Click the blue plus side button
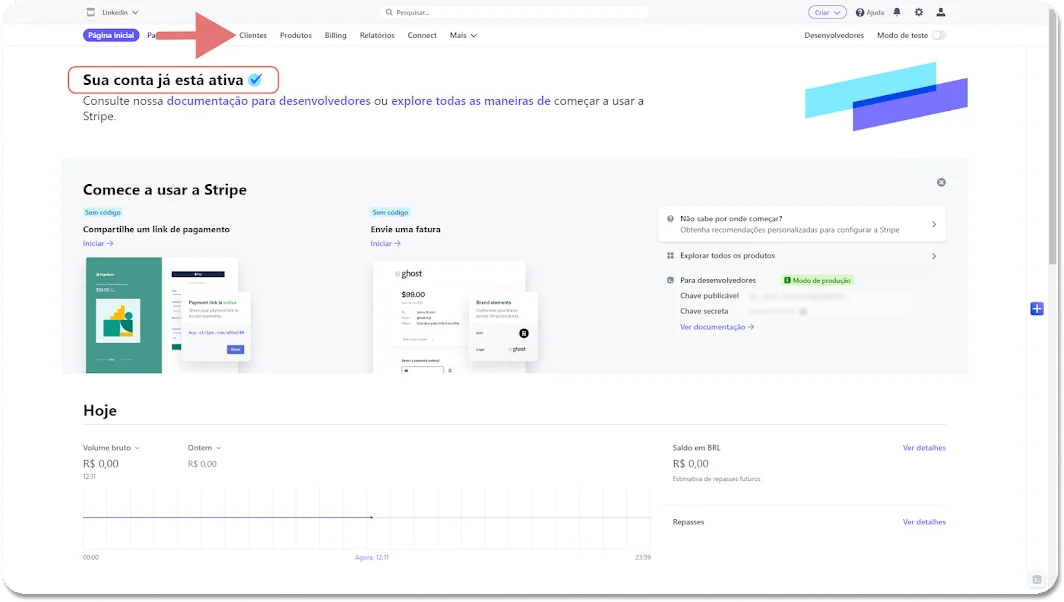 (1037, 309)
